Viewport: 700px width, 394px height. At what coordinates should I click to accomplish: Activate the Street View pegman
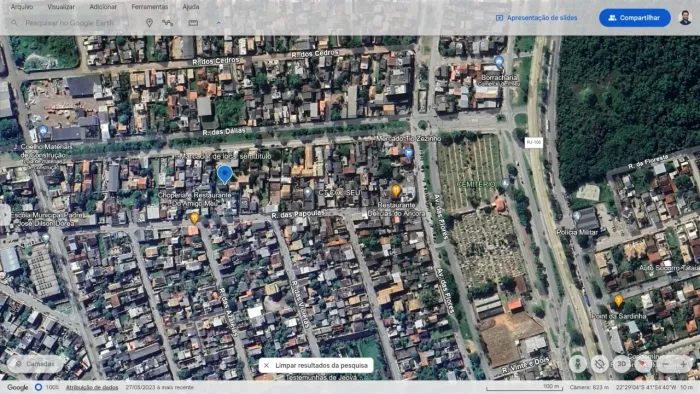click(578, 364)
